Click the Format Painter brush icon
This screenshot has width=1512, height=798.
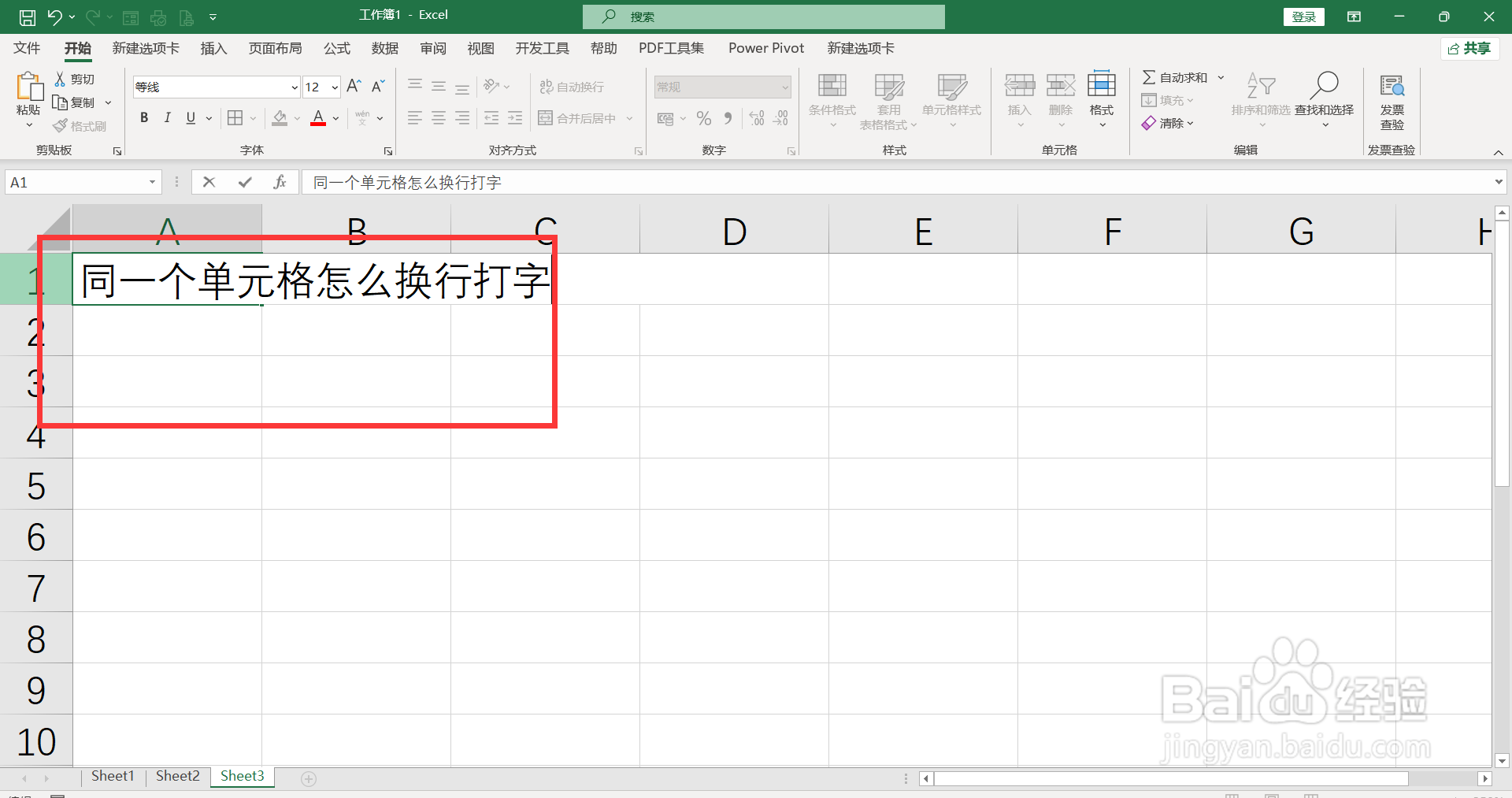pos(60,126)
